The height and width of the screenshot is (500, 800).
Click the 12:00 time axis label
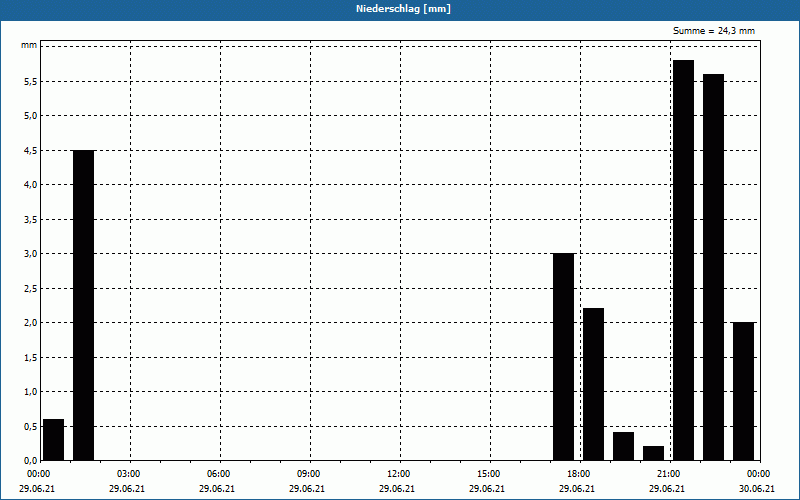coord(398,473)
